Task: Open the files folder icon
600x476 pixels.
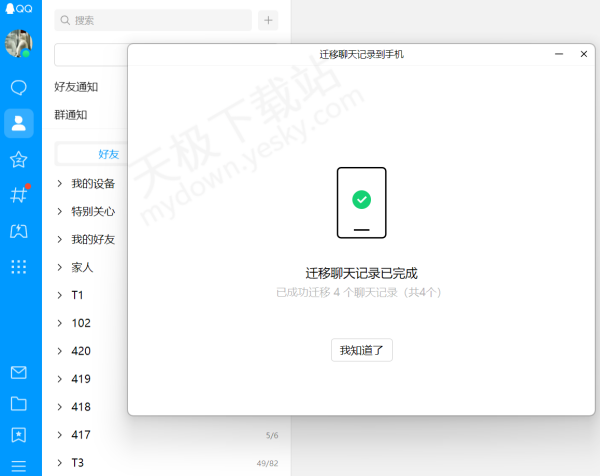Action: [18, 404]
